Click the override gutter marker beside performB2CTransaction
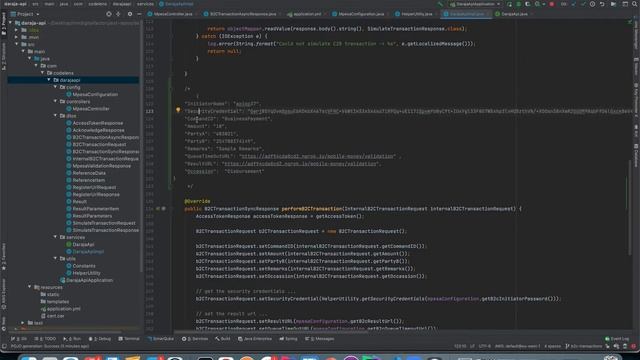Screen dimensions: 640x360 (x=158, y=209)
